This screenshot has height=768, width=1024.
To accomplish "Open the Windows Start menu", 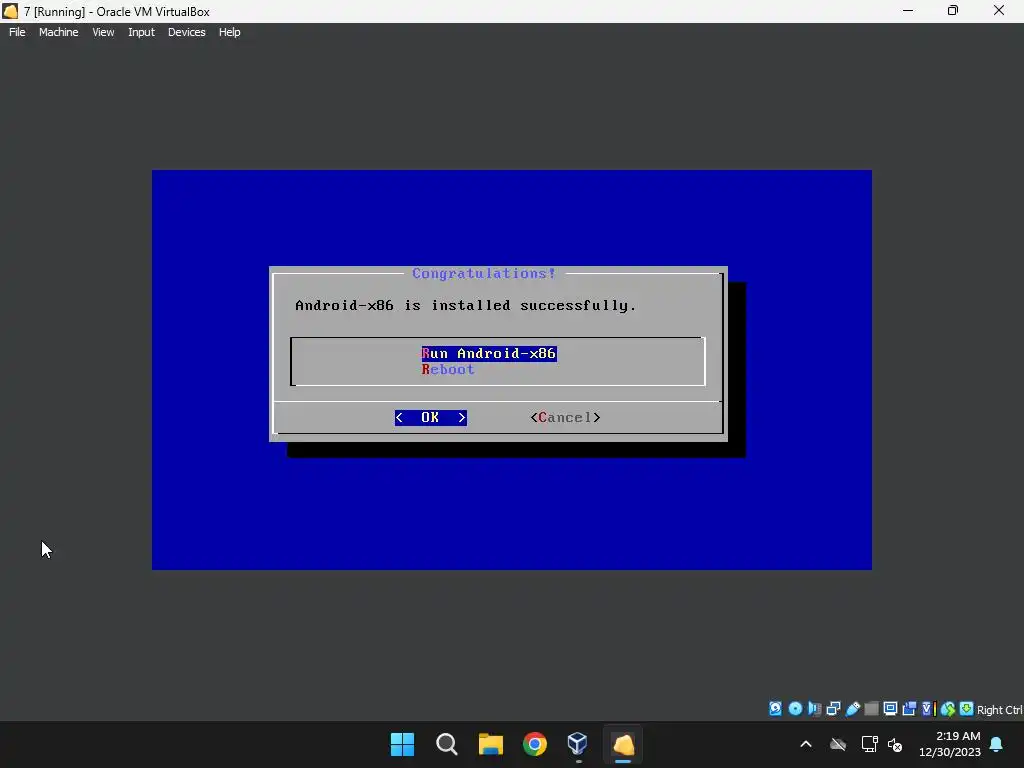I will click(x=402, y=744).
